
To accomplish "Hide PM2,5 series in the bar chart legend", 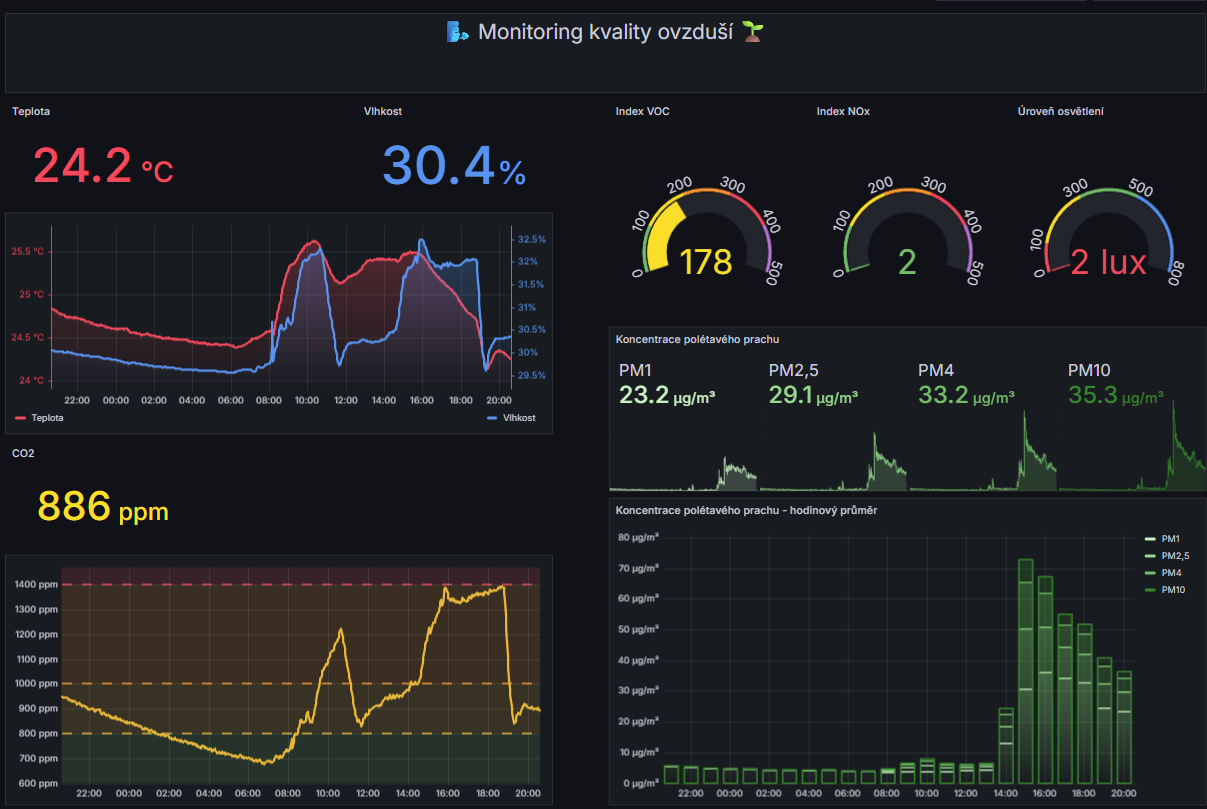I will click(1174, 556).
